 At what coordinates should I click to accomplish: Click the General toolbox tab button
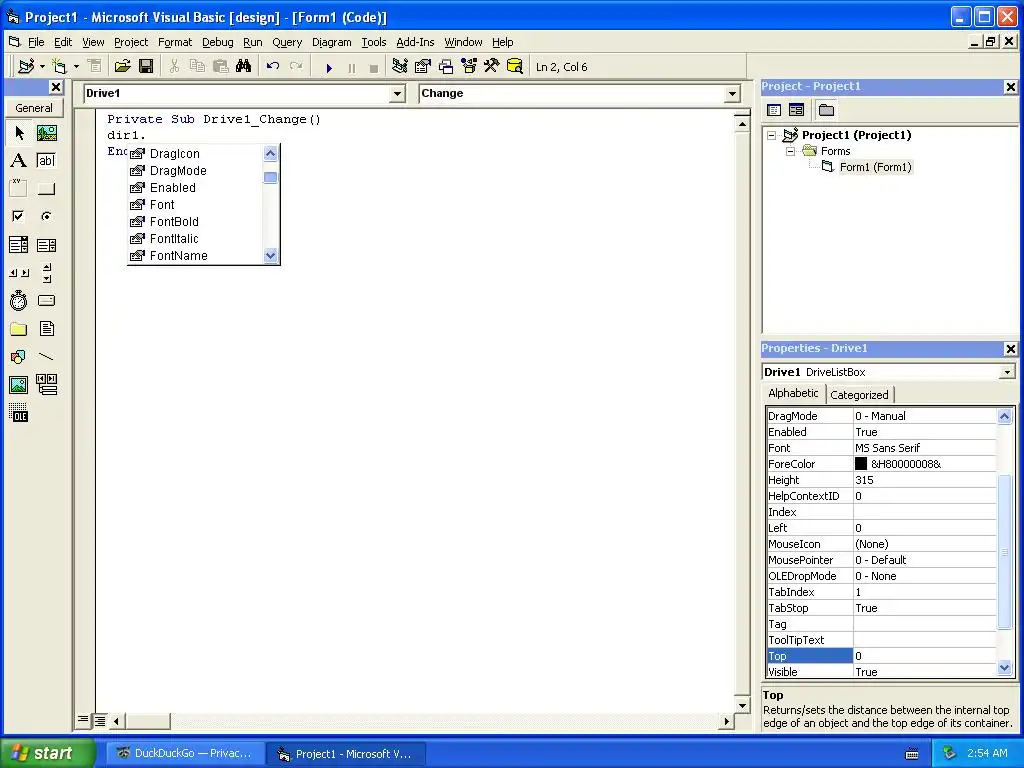(34, 108)
